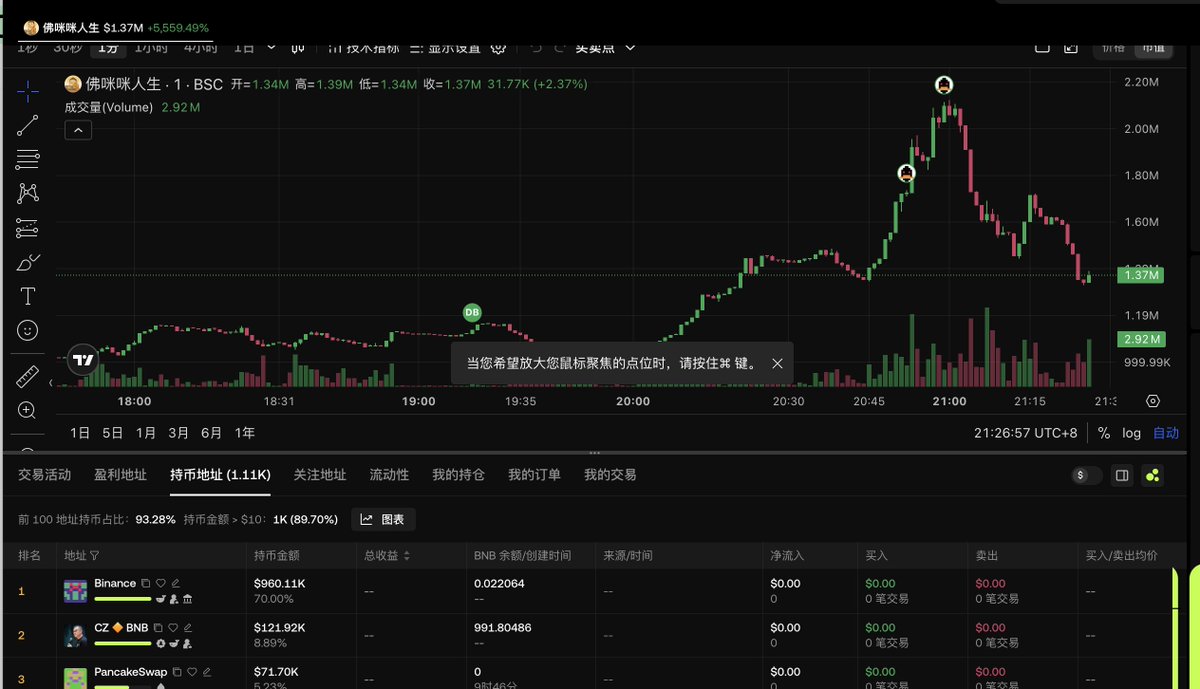Click the 图表 chart button

(x=383, y=519)
